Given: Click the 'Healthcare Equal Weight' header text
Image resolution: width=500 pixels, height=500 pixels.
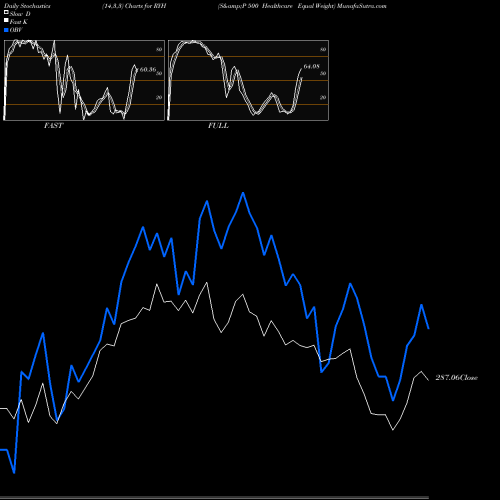Looking at the screenshot, I should pyautogui.click(x=298, y=6).
